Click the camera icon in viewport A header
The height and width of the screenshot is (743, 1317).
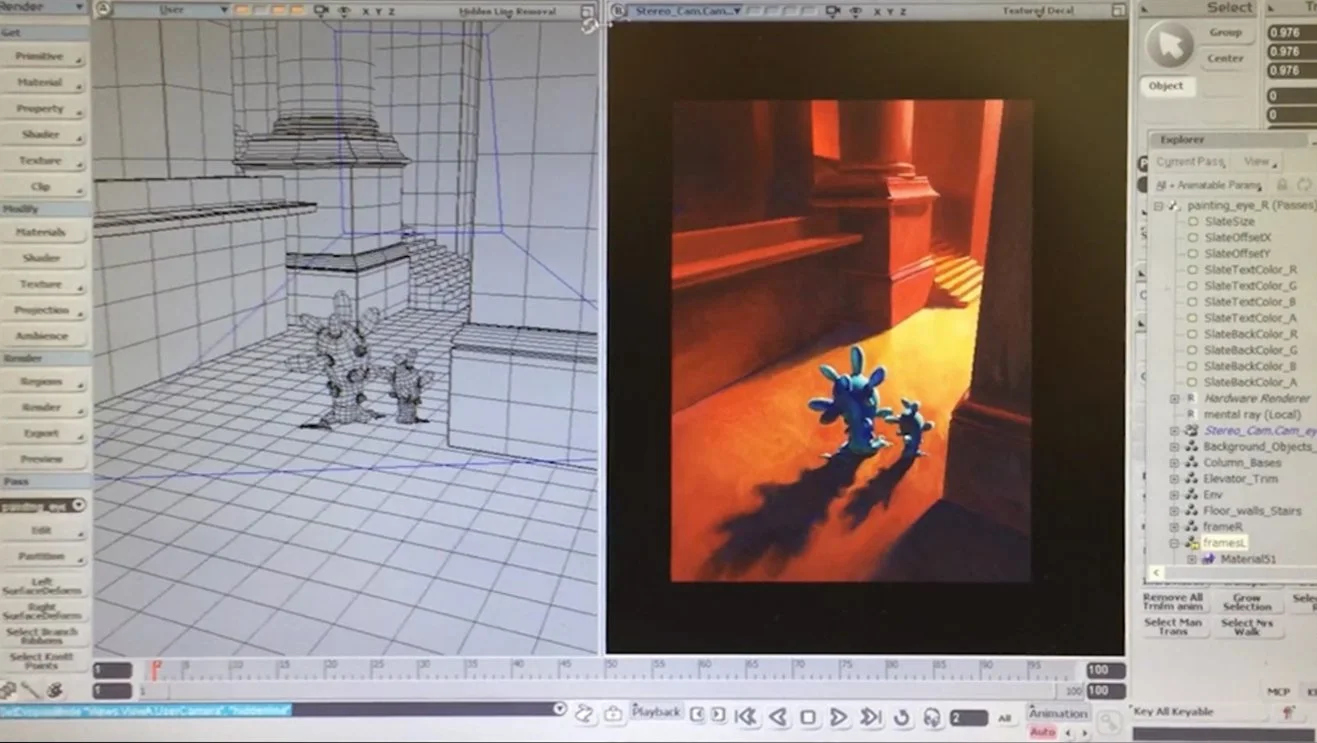coord(321,11)
